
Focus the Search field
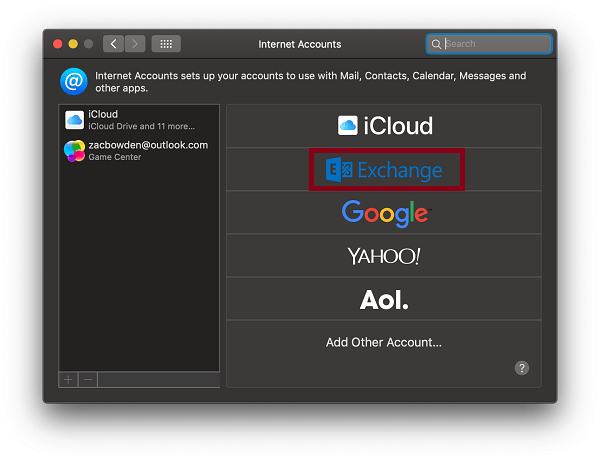click(489, 44)
